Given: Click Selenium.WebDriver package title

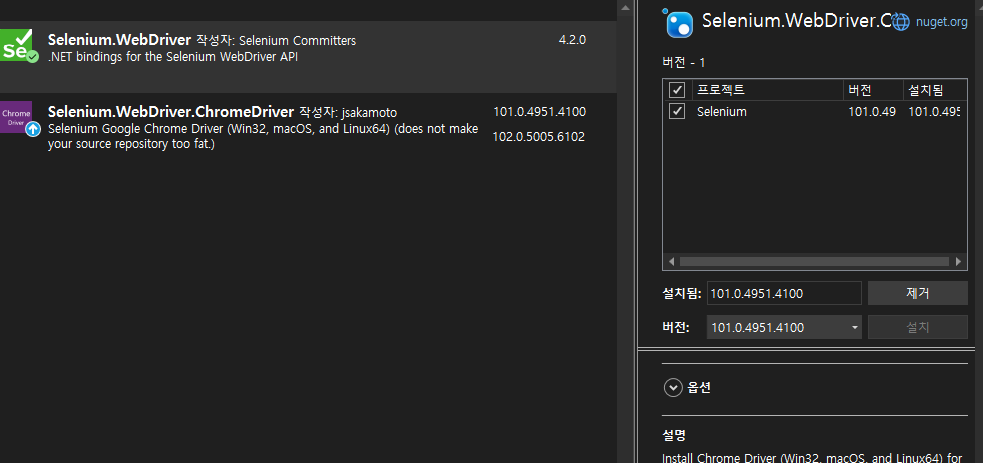Looking at the screenshot, I should pyautogui.click(x=119, y=40).
